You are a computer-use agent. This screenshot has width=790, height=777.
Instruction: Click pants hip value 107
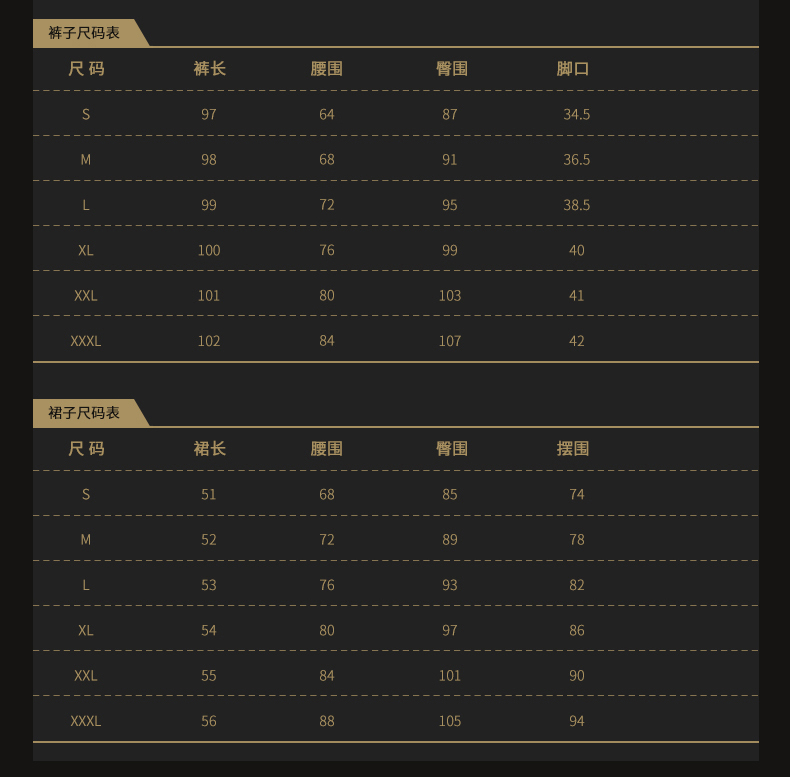[450, 341]
